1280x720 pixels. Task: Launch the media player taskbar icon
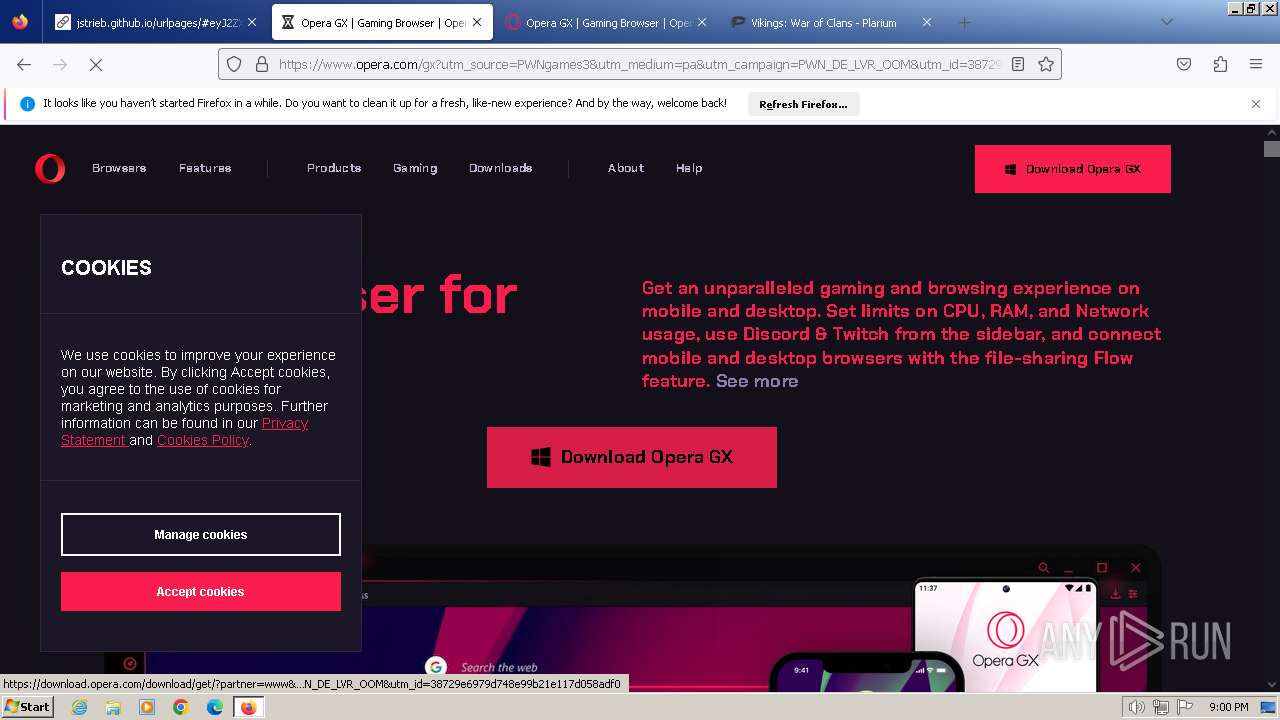147,707
